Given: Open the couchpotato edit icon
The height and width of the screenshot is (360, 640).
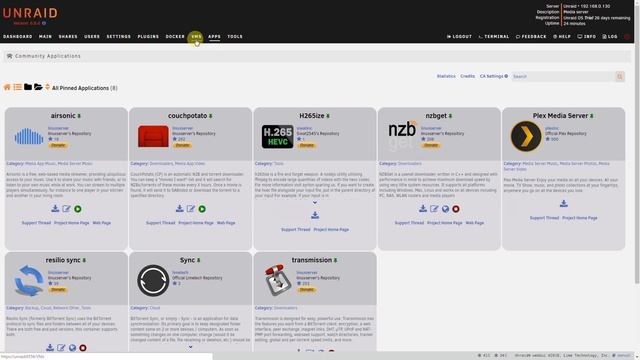Looking at the screenshot, I should (x=191, y=209).
